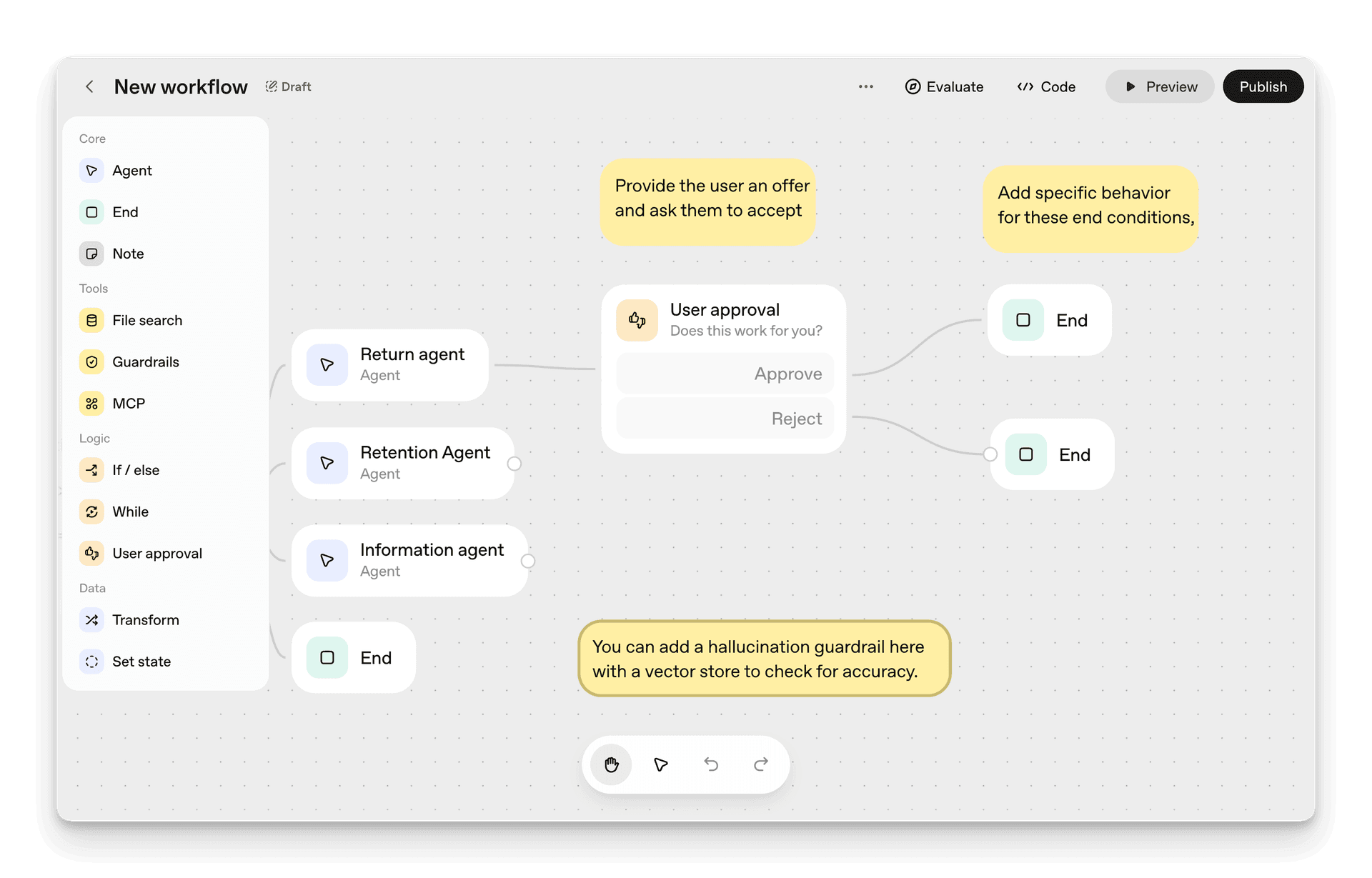Switch to the pointer selection tool
This screenshot has height=878, width=1372.
coord(661,764)
